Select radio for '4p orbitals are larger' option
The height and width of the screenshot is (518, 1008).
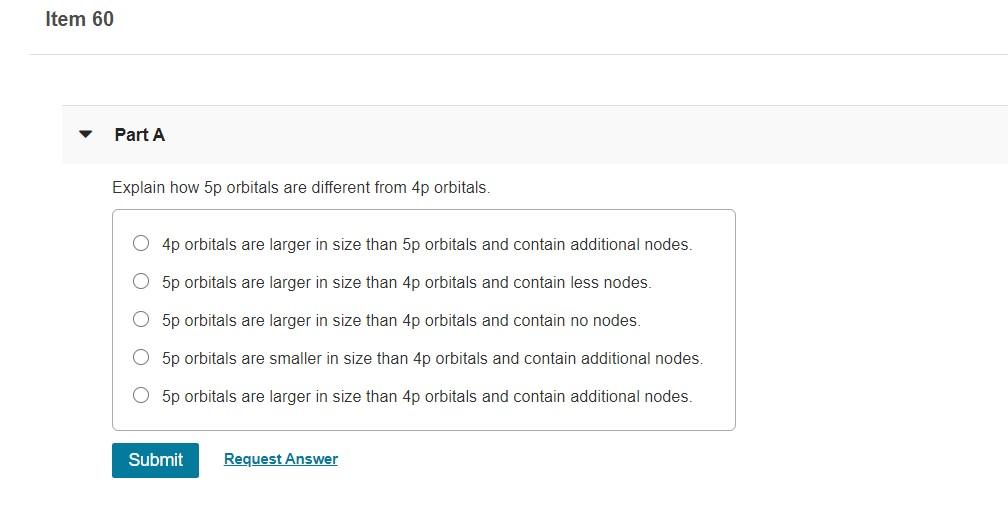141,243
